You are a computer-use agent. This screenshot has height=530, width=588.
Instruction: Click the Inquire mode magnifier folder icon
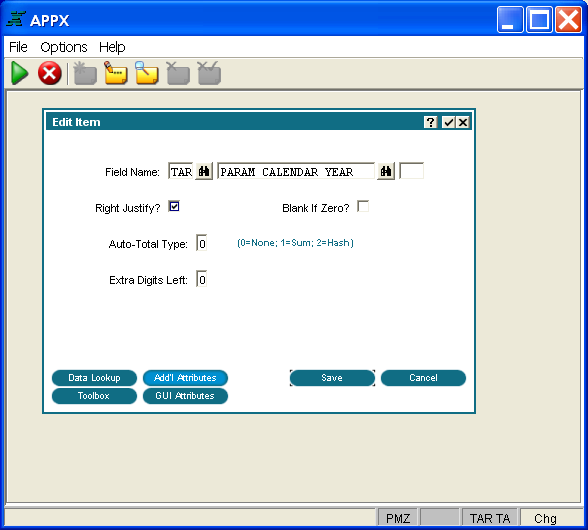147,73
